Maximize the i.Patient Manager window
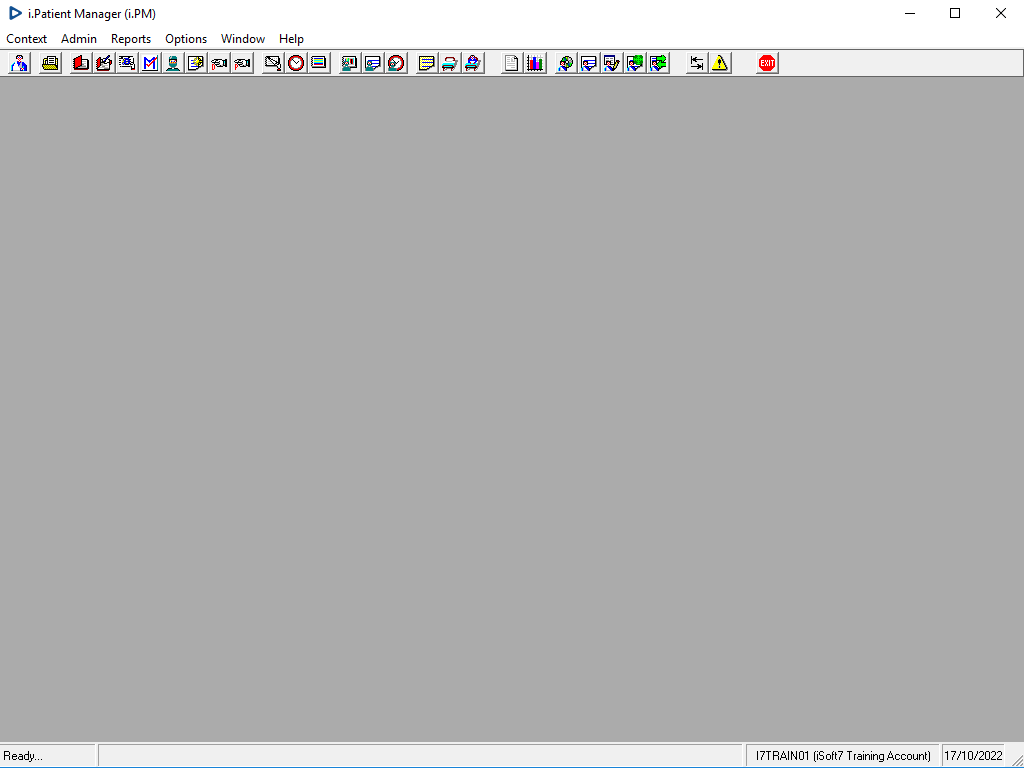Screen dimensions: 1024x768 pos(955,13)
